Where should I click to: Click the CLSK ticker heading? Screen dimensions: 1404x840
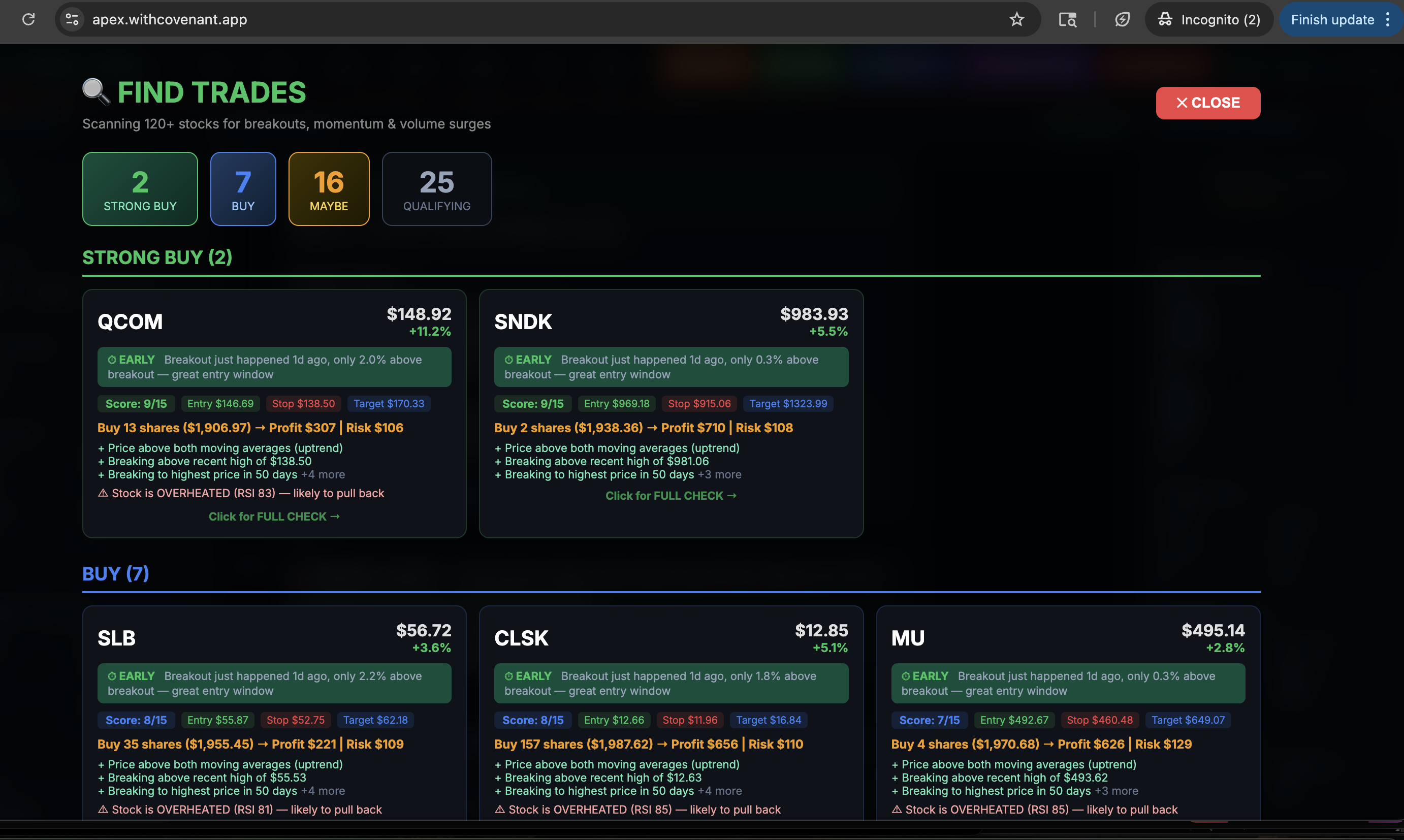[521, 638]
